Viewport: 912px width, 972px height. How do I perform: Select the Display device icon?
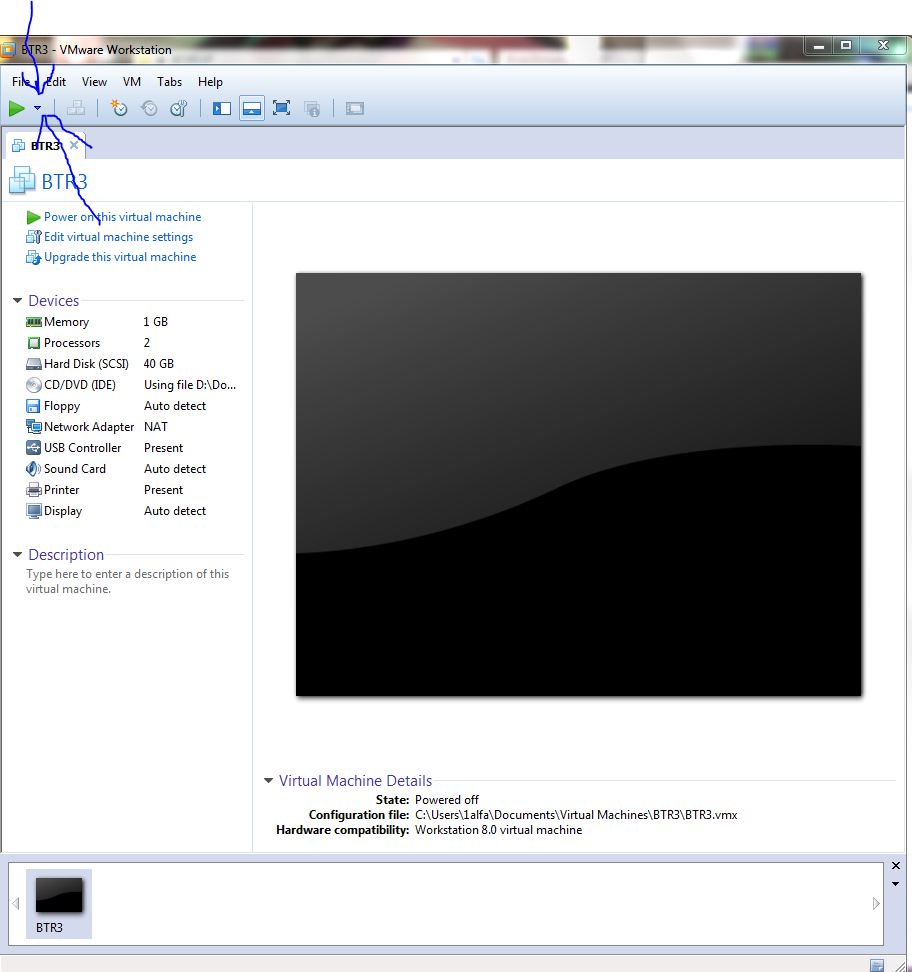[33, 511]
